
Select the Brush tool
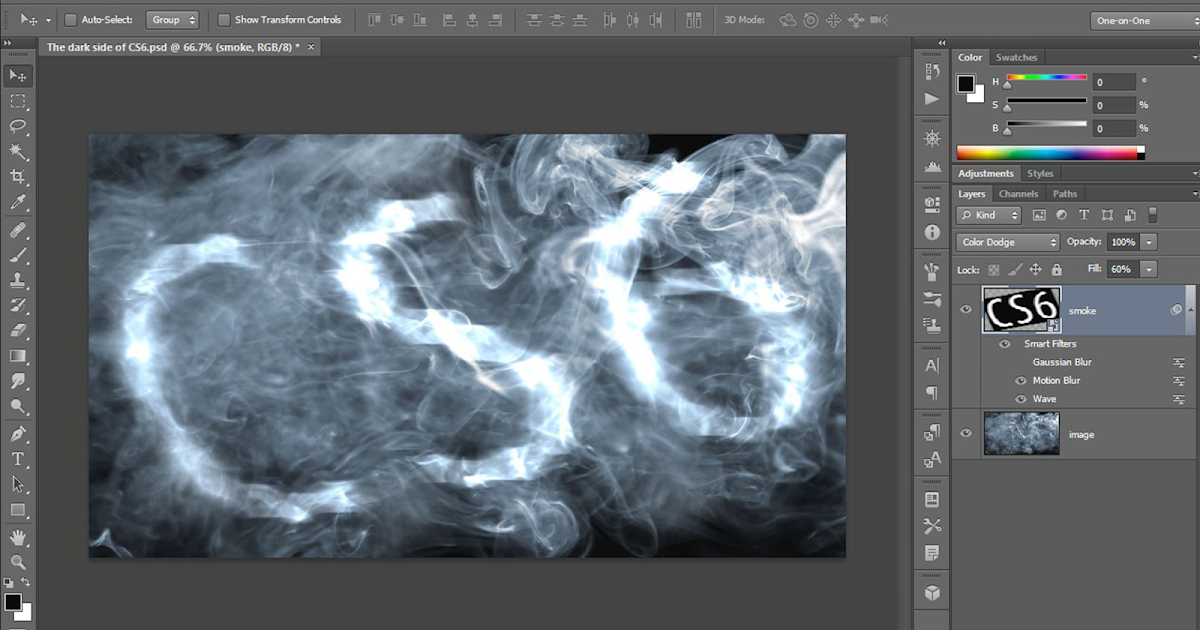[18, 256]
